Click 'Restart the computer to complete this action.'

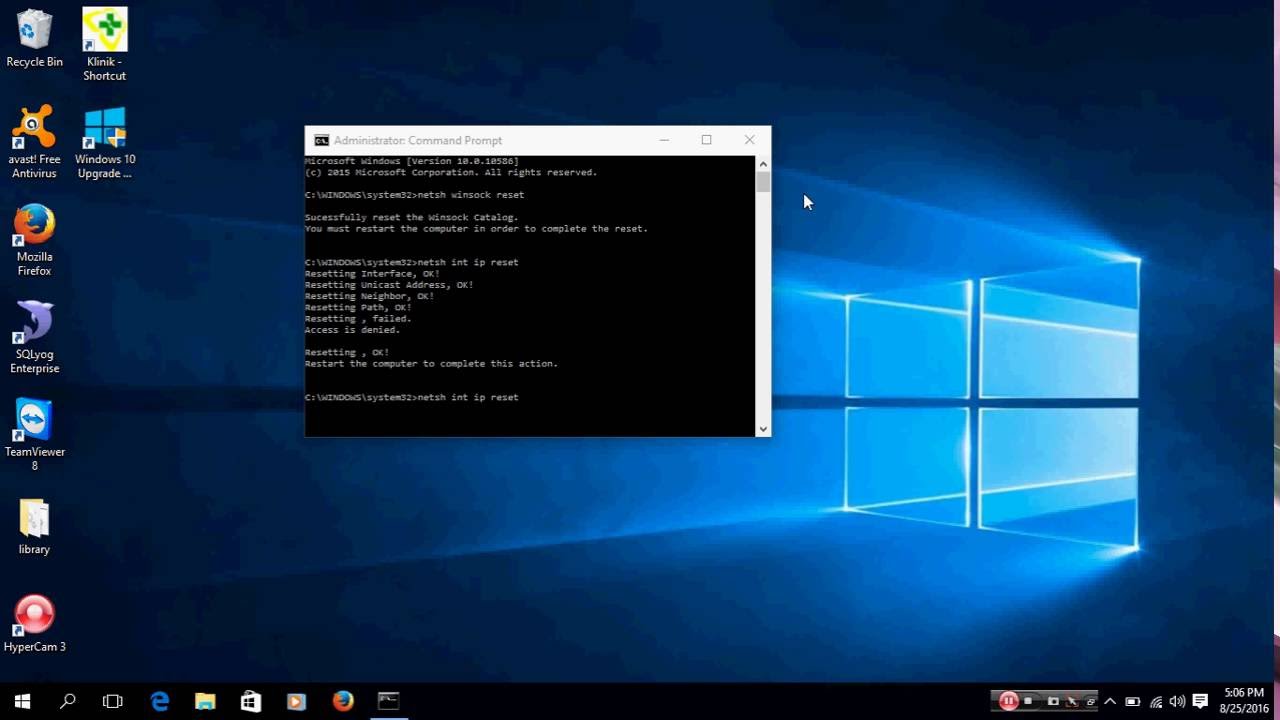coord(431,364)
